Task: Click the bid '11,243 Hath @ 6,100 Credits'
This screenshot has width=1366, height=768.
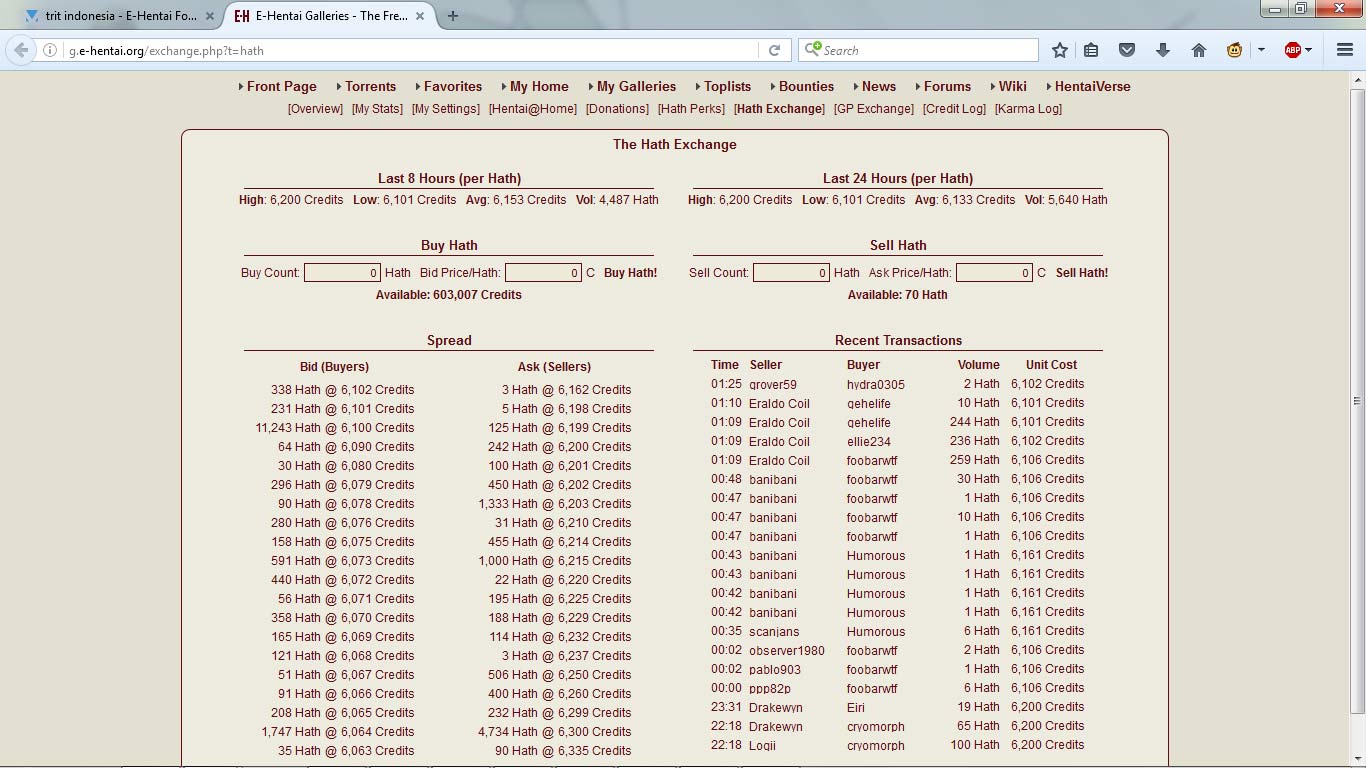Action: (x=334, y=428)
